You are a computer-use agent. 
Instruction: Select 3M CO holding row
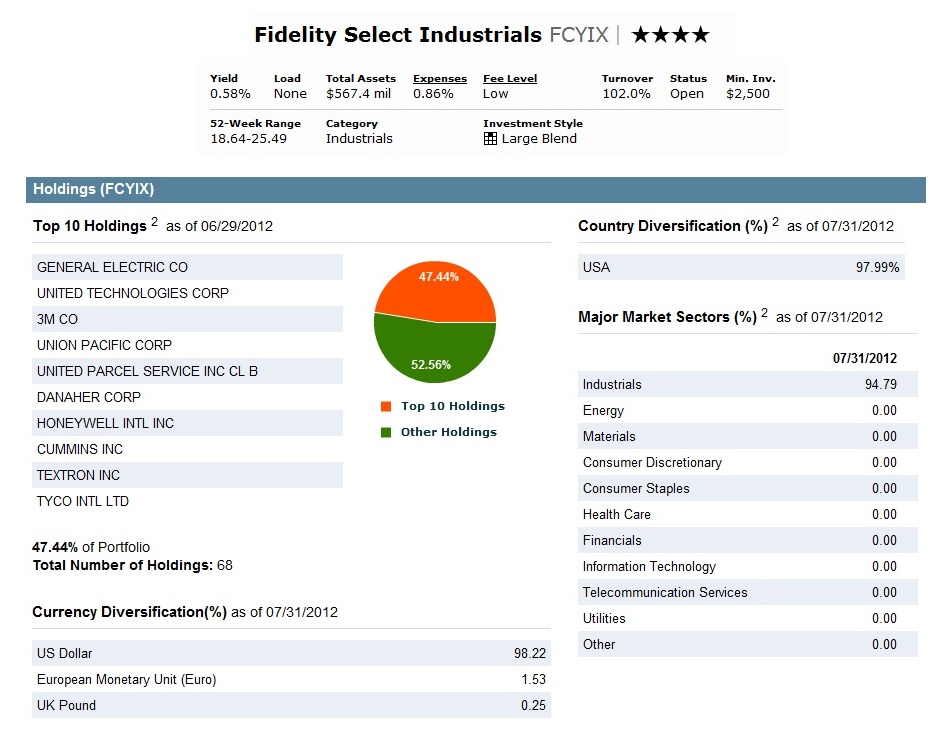[187, 319]
